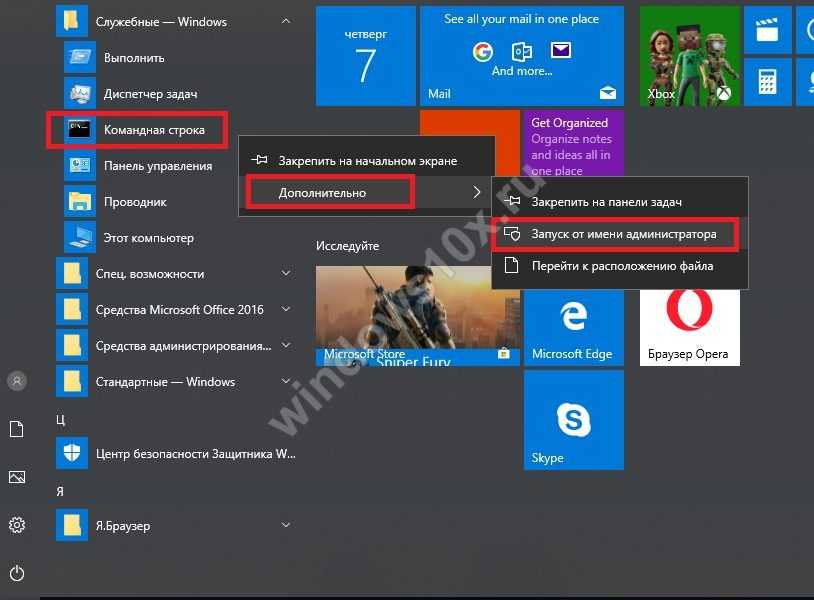Expand the Средства администрирования chevron
This screenshot has width=814, height=600.
(286, 345)
